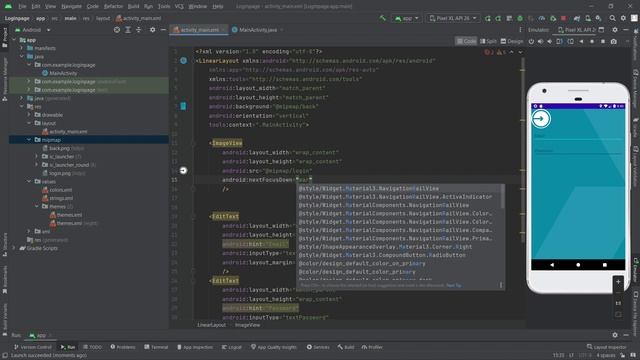Click the Profile app gauge icon
This screenshot has height=360, width=640.
point(542,18)
